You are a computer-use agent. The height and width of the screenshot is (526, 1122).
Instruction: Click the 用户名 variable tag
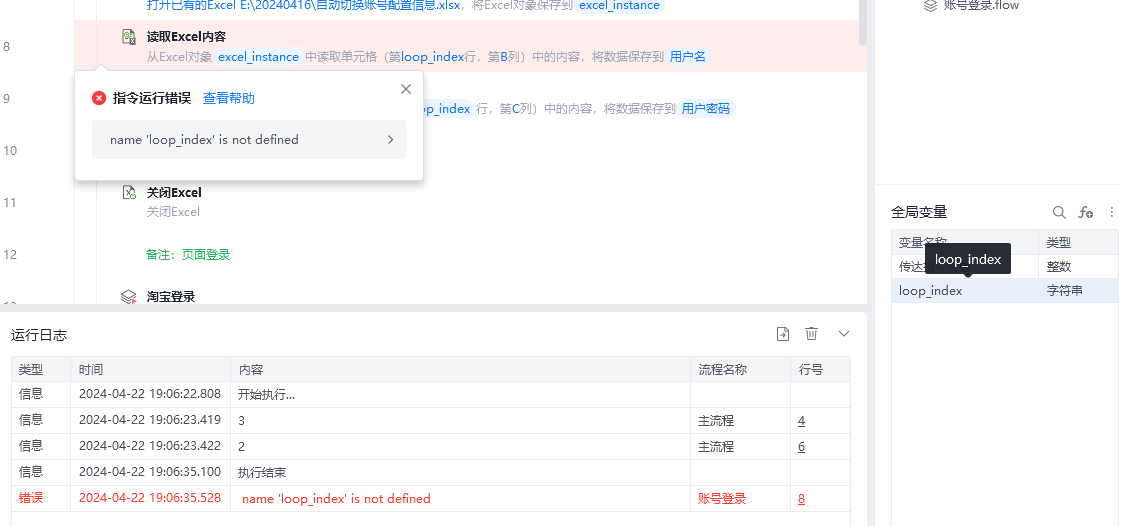point(688,57)
